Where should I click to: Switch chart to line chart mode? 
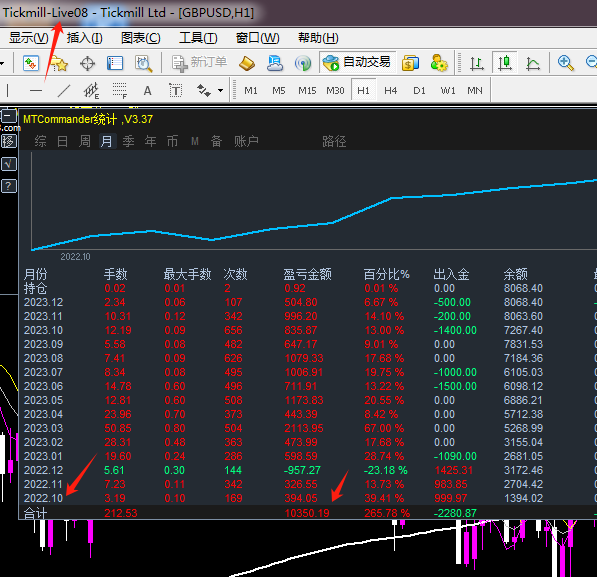[533, 63]
